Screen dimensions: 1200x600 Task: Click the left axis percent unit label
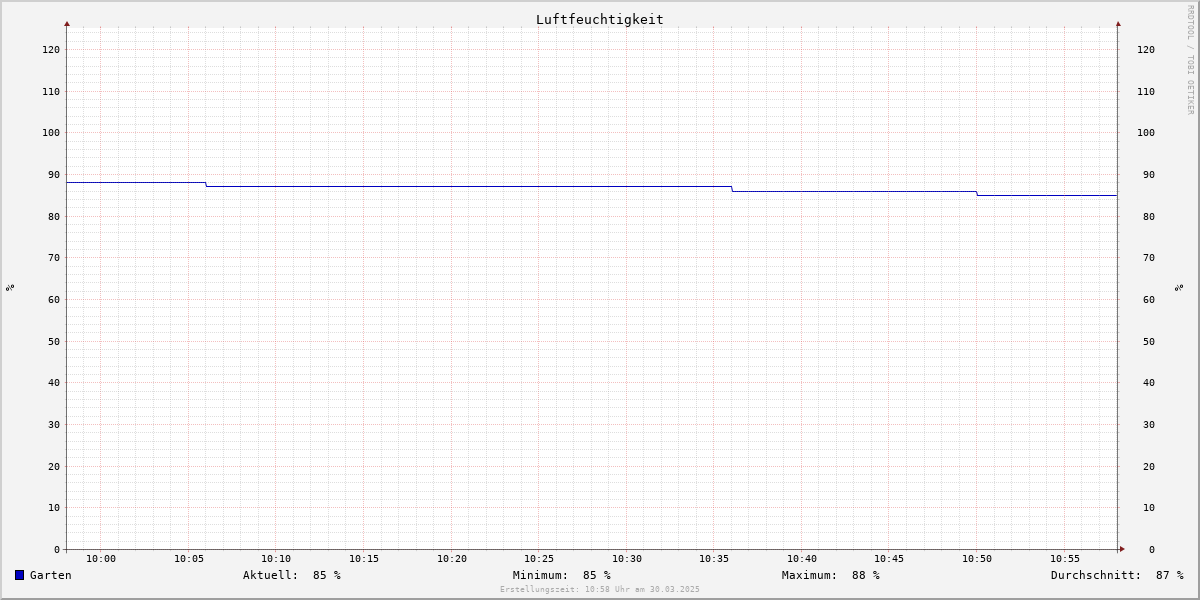(x=10, y=287)
